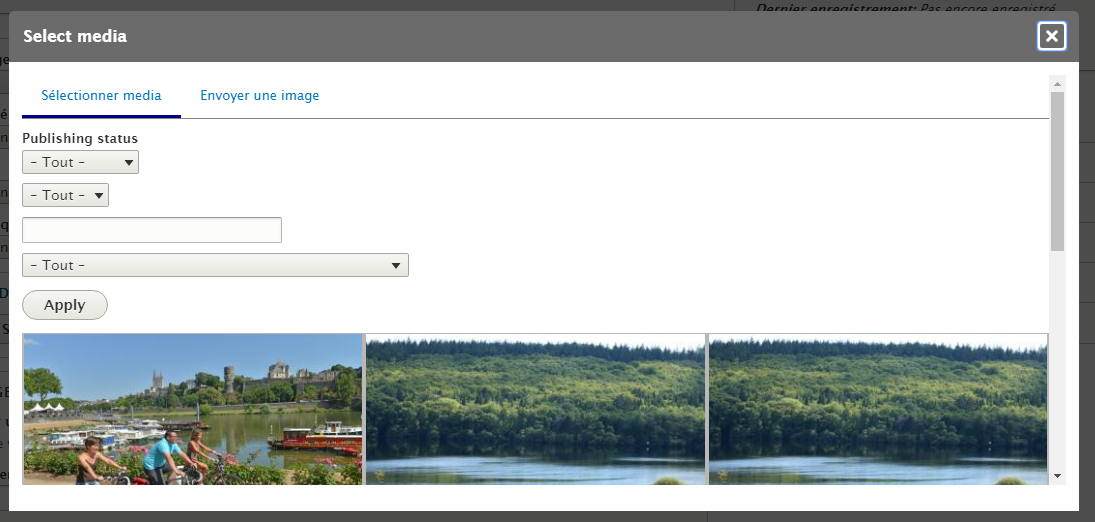Select the cyclists by the river thumbnail
This screenshot has height=522, width=1095.
point(193,409)
